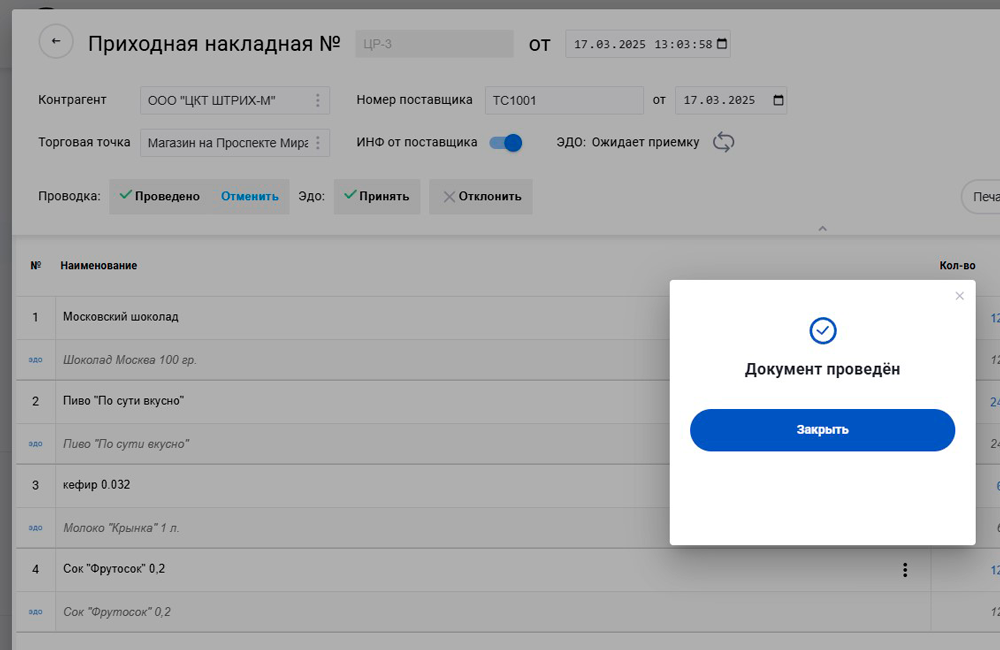The image size is (1000, 650).
Task: Click the EDO refresh sync icon
Action: pos(723,142)
